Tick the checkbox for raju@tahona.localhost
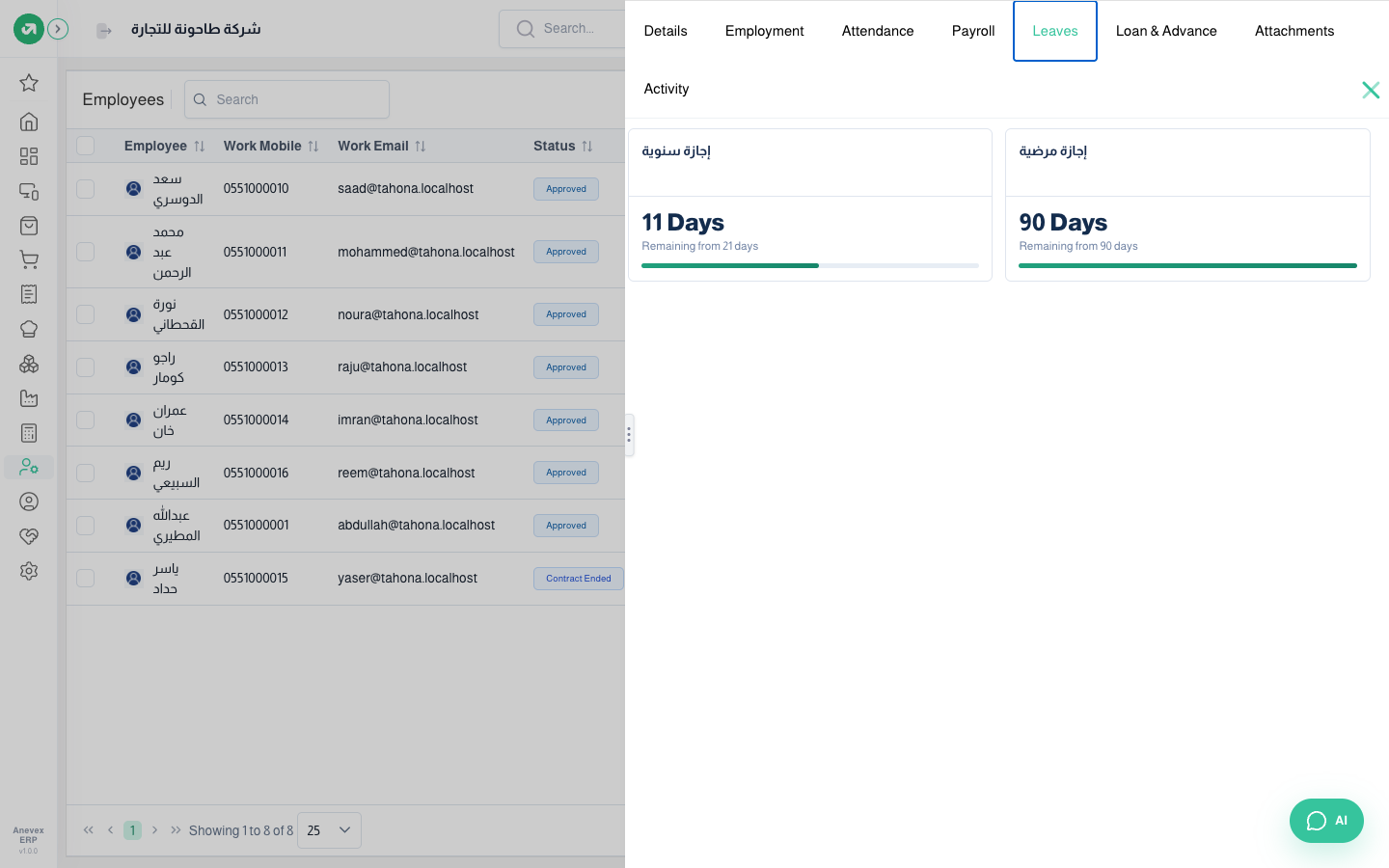Screen dimensions: 1389x868 [x=86, y=367]
